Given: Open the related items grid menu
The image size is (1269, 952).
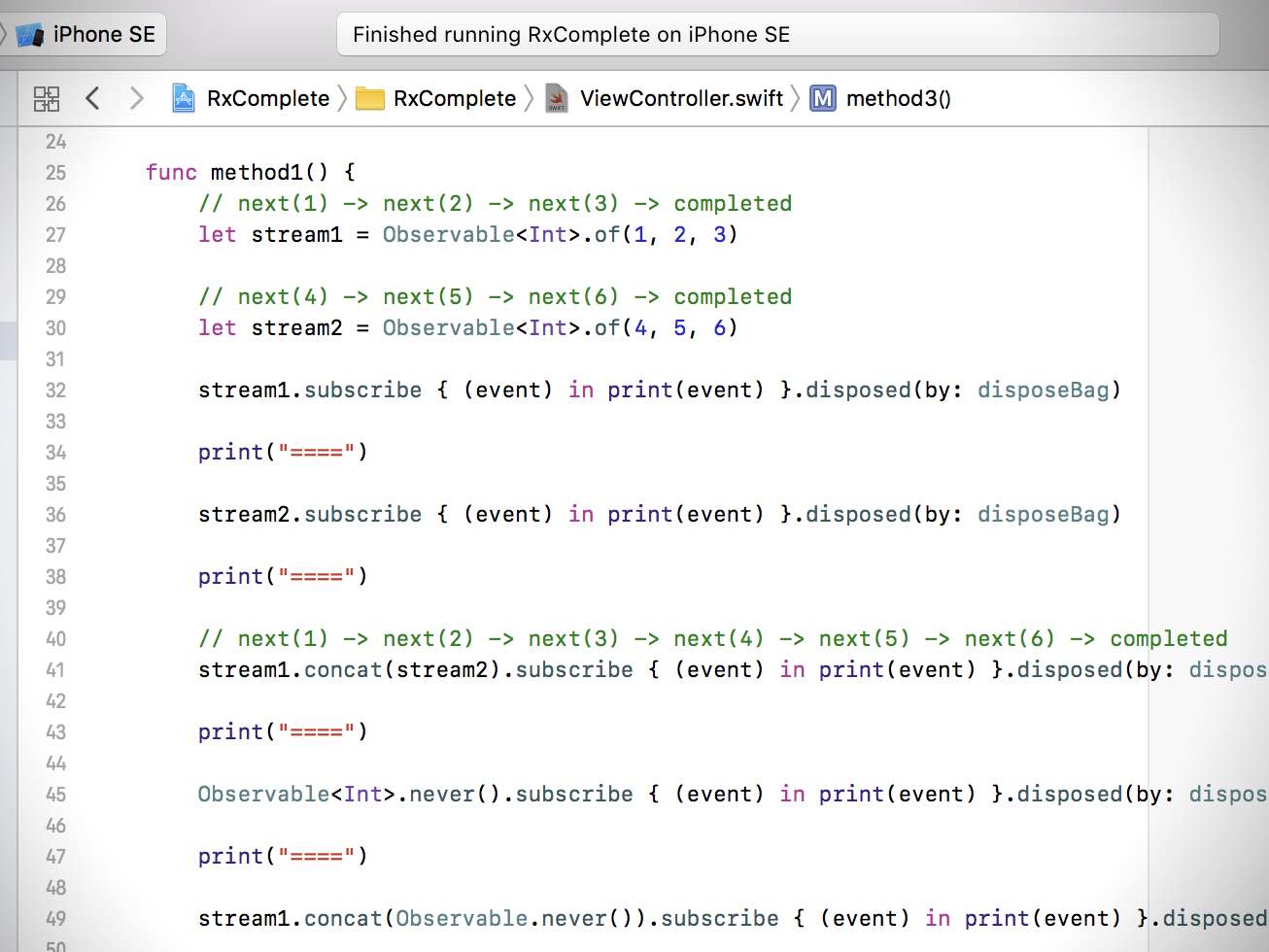Looking at the screenshot, I should click(47, 98).
